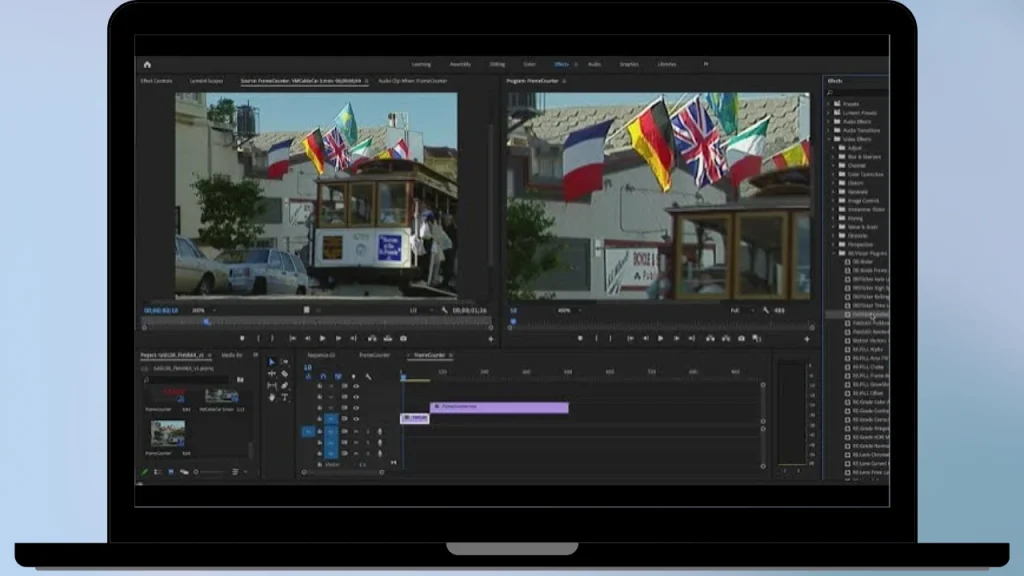Image resolution: width=1024 pixels, height=576 pixels.
Task: Open the Lumetri Scopes panel tab
Action: [206, 81]
